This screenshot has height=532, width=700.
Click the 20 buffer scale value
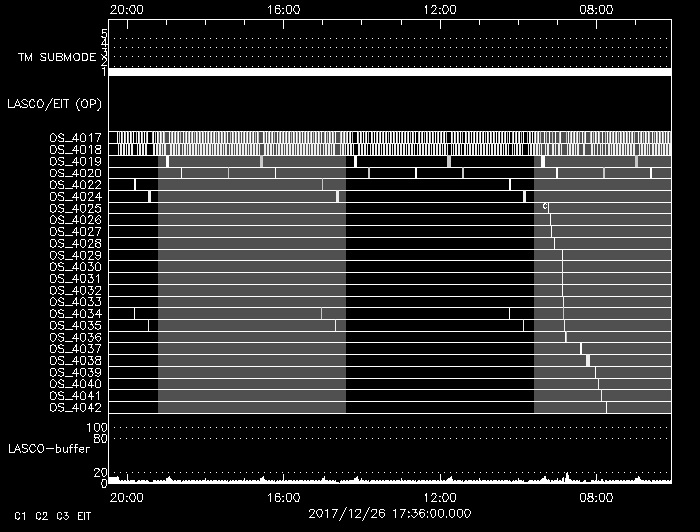100,472
